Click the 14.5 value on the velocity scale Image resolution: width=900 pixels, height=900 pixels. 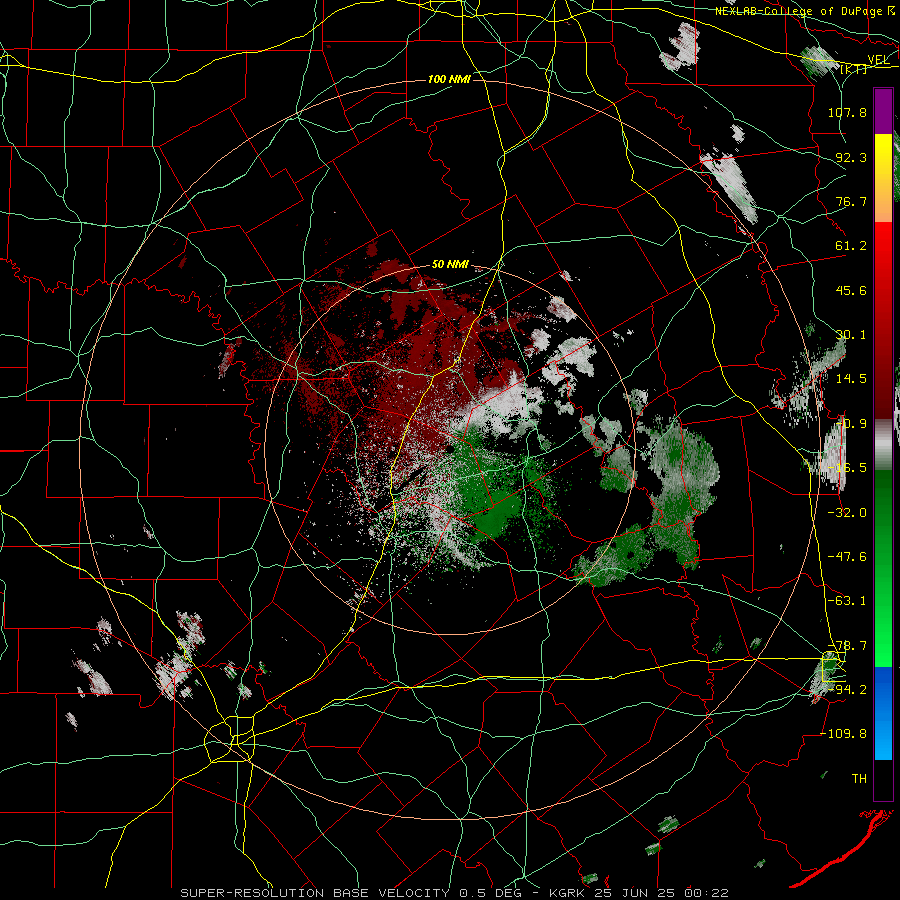851,379
